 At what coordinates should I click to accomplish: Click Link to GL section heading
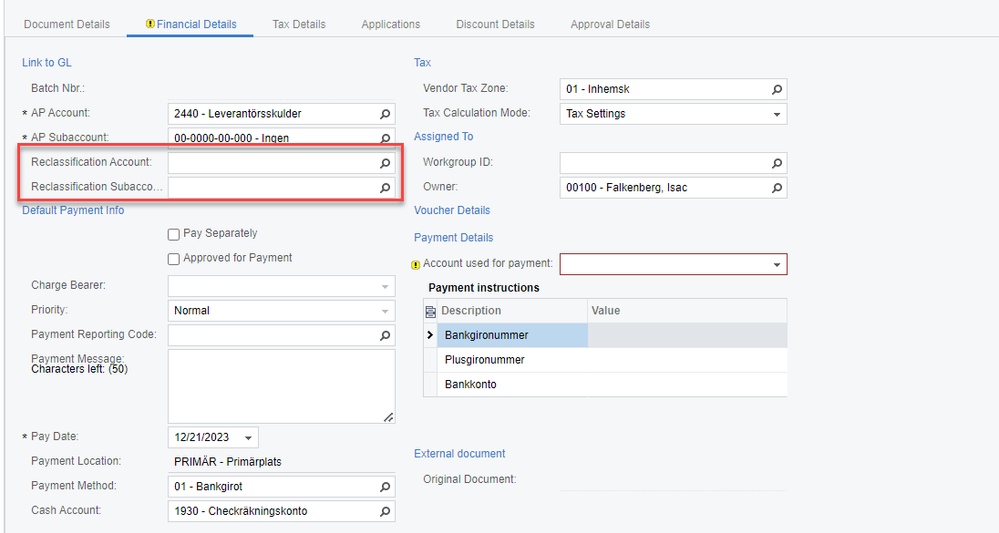(x=47, y=62)
